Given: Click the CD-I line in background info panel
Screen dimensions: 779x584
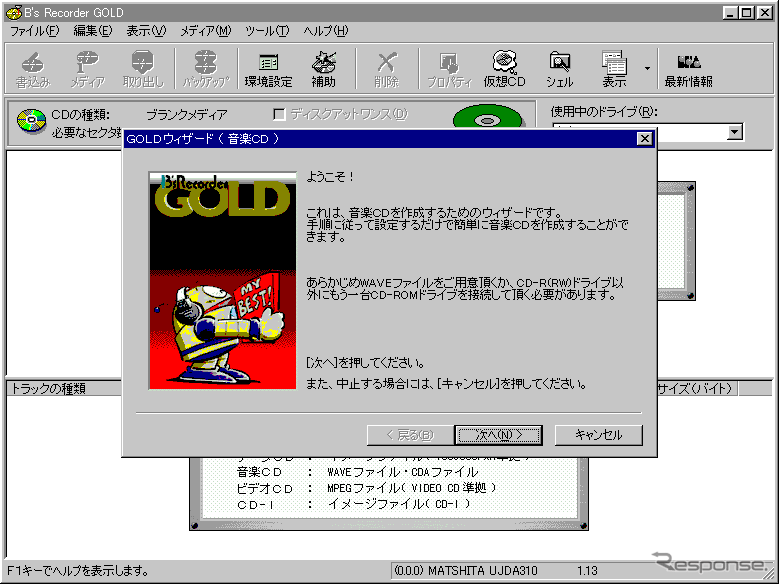Looking at the screenshot, I should point(354,504).
